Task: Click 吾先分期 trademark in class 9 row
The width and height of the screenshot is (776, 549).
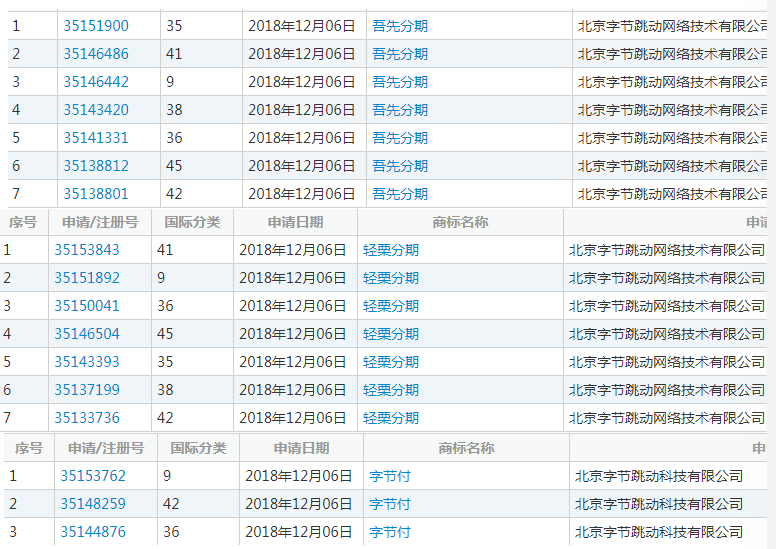Action: point(400,82)
